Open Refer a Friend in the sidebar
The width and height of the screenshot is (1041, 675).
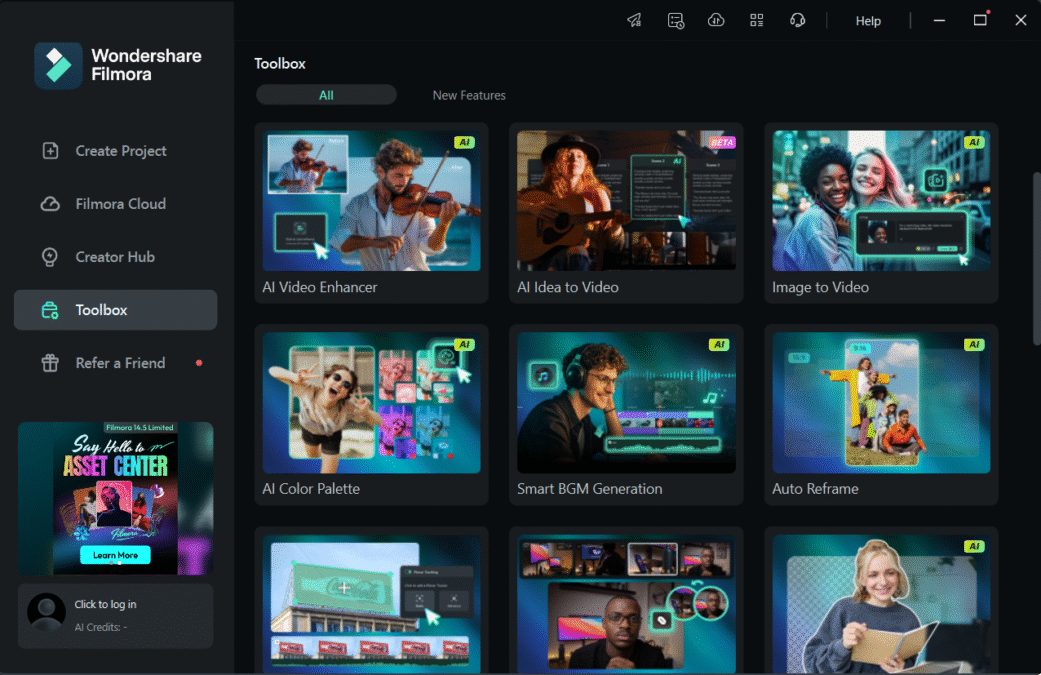click(116, 363)
